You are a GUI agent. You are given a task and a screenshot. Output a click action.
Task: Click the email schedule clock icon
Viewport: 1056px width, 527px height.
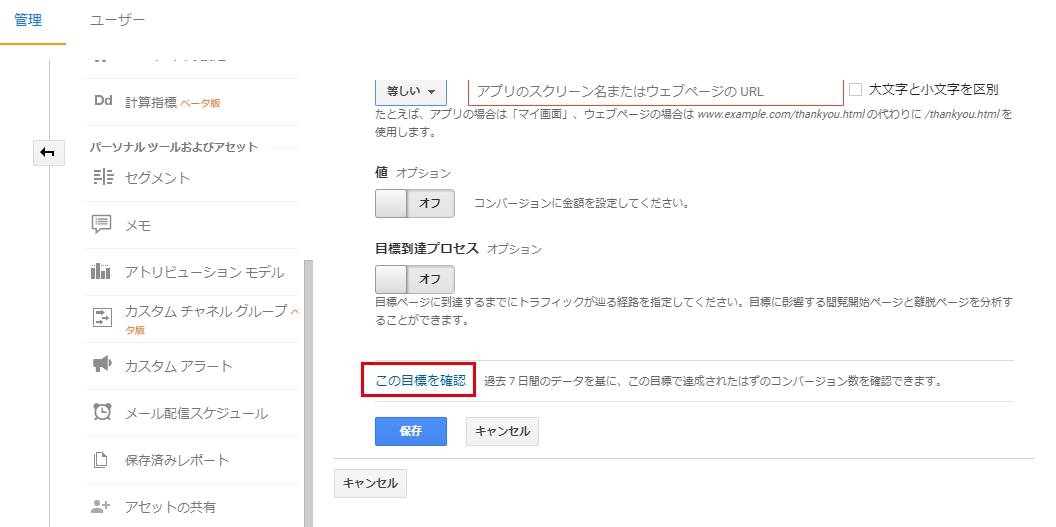tap(101, 413)
